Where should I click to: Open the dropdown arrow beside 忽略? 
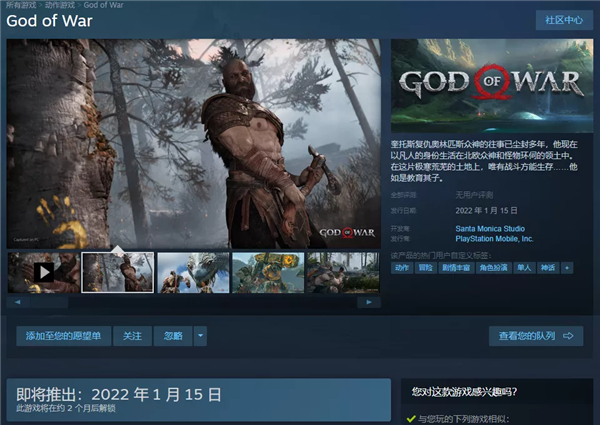[x=200, y=336]
